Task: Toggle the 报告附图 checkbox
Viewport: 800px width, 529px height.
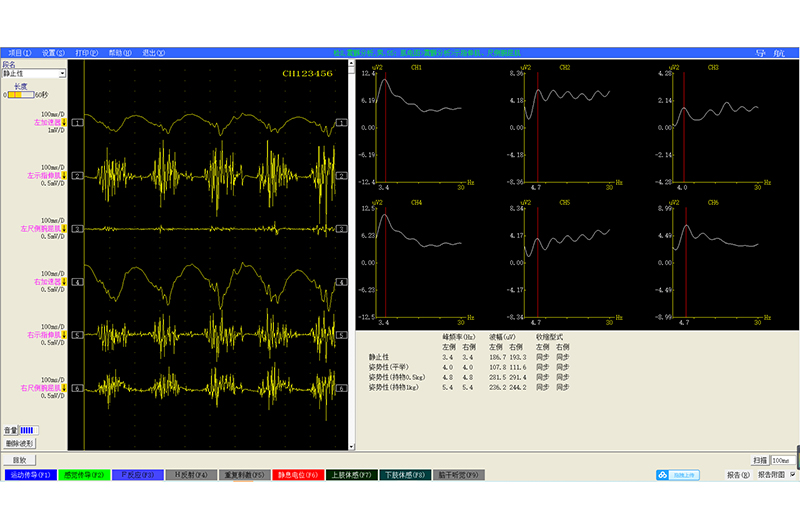Action: point(792,474)
